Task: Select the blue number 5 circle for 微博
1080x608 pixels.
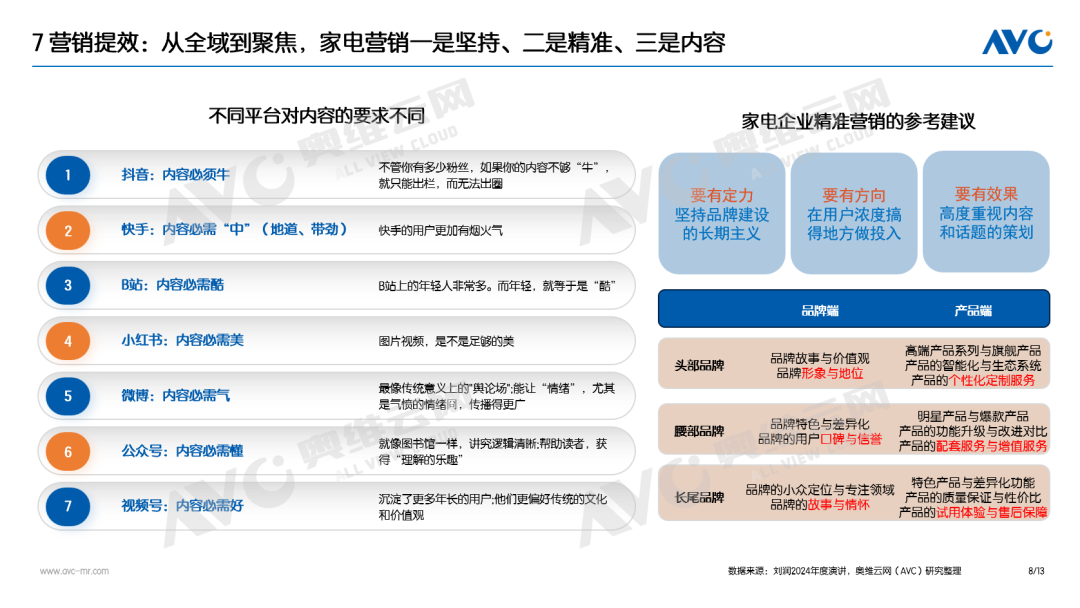Action: click(x=68, y=396)
